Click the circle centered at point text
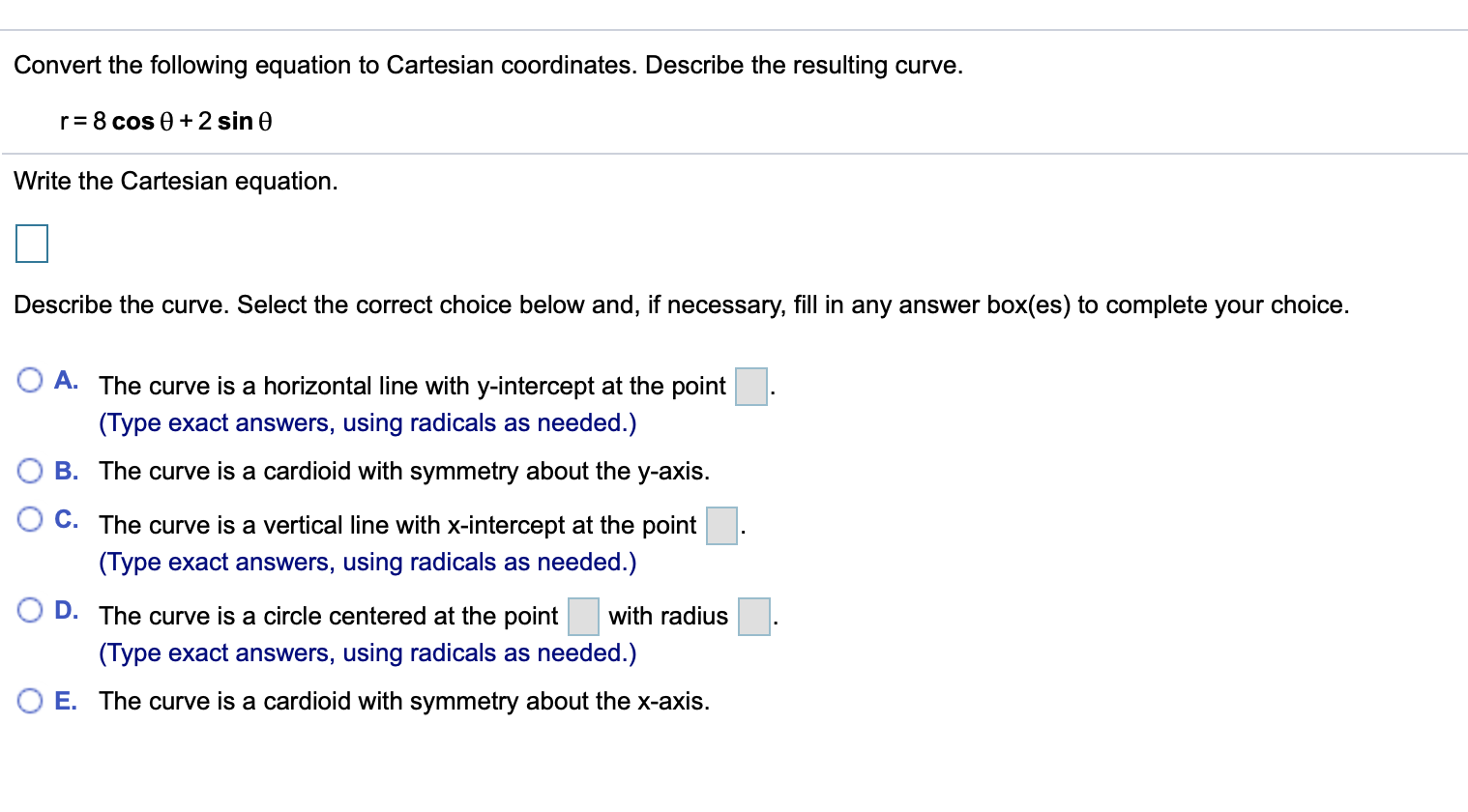1468x812 pixels. click(x=329, y=617)
